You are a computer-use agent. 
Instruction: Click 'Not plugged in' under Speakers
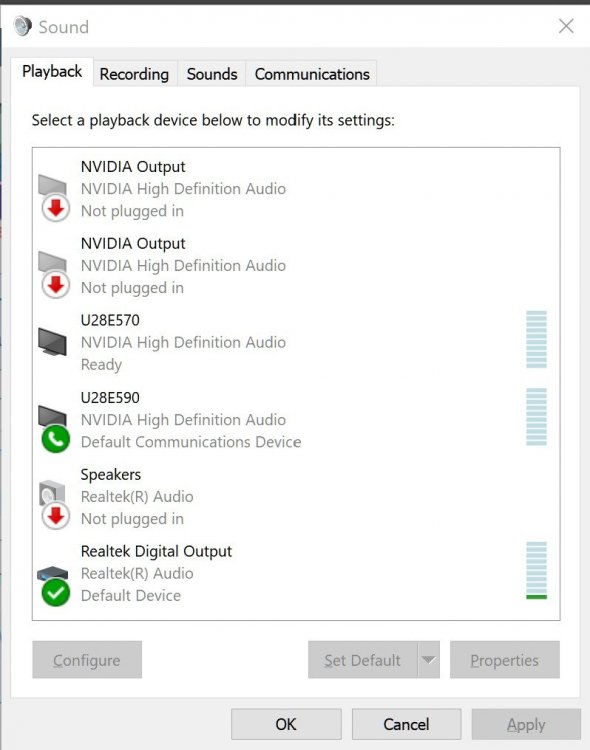[x=132, y=519]
